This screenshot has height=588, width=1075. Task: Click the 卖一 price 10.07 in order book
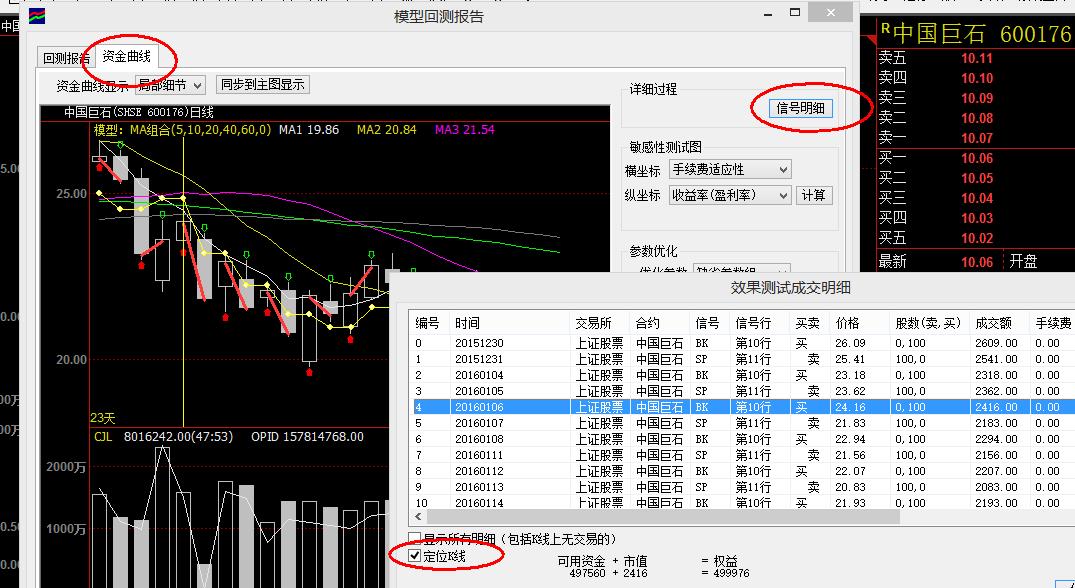point(976,138)
